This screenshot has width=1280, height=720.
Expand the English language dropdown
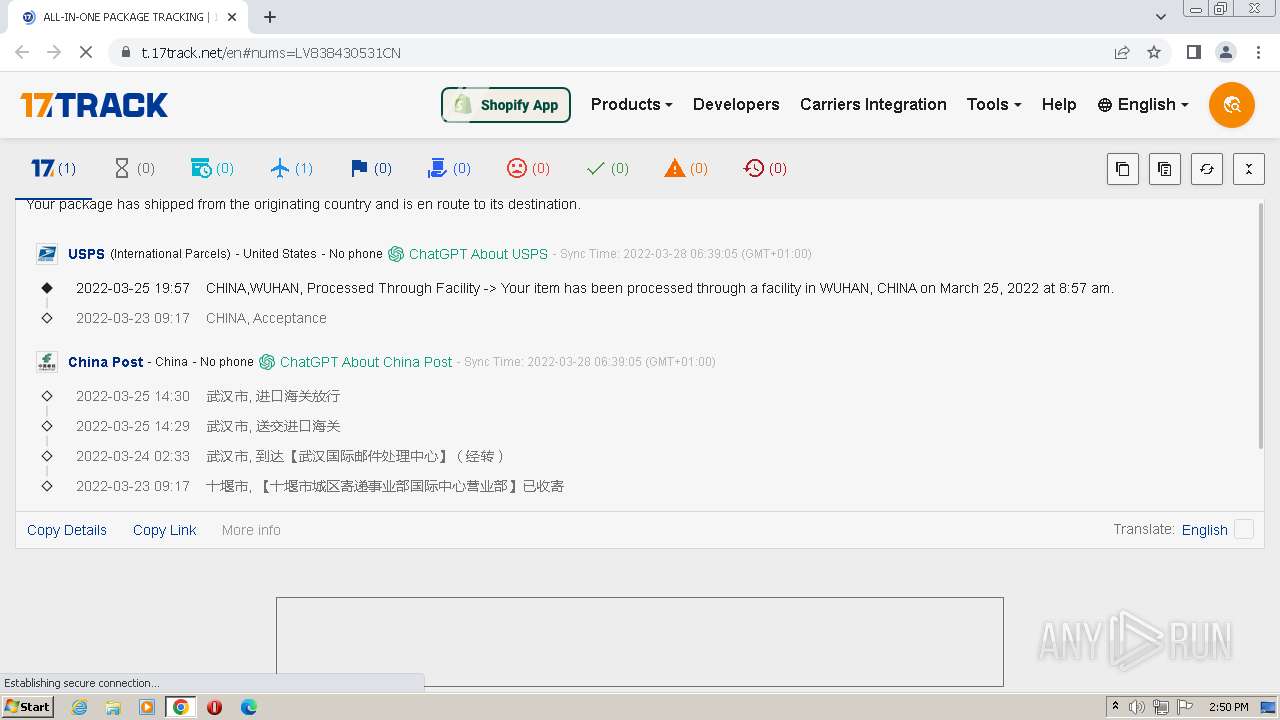1143,104
